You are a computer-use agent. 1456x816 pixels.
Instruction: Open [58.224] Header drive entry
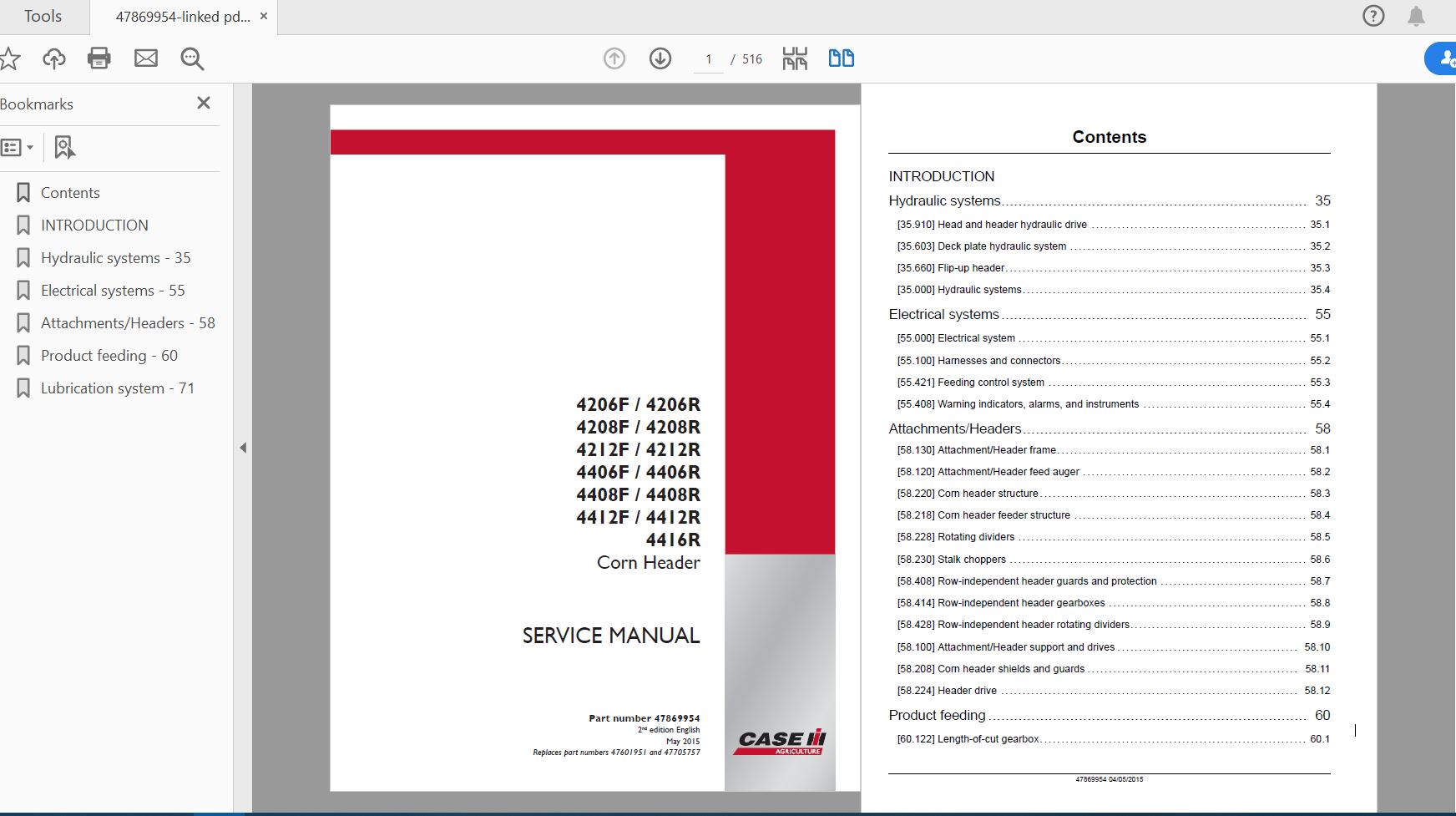click(1114, 691)
